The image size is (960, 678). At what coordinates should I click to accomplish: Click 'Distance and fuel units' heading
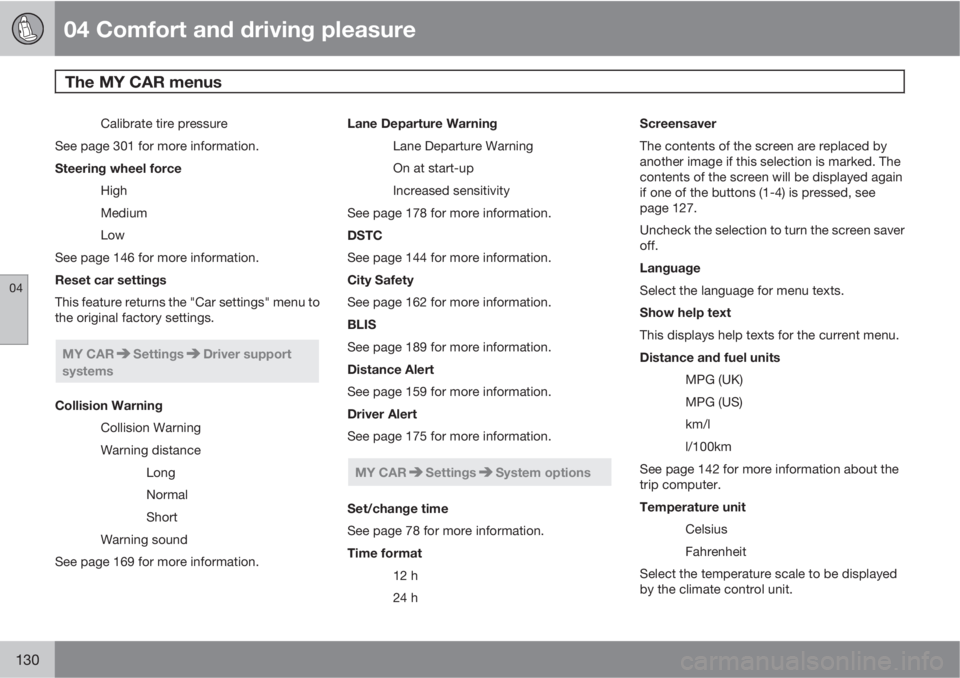tap(710, 358)
